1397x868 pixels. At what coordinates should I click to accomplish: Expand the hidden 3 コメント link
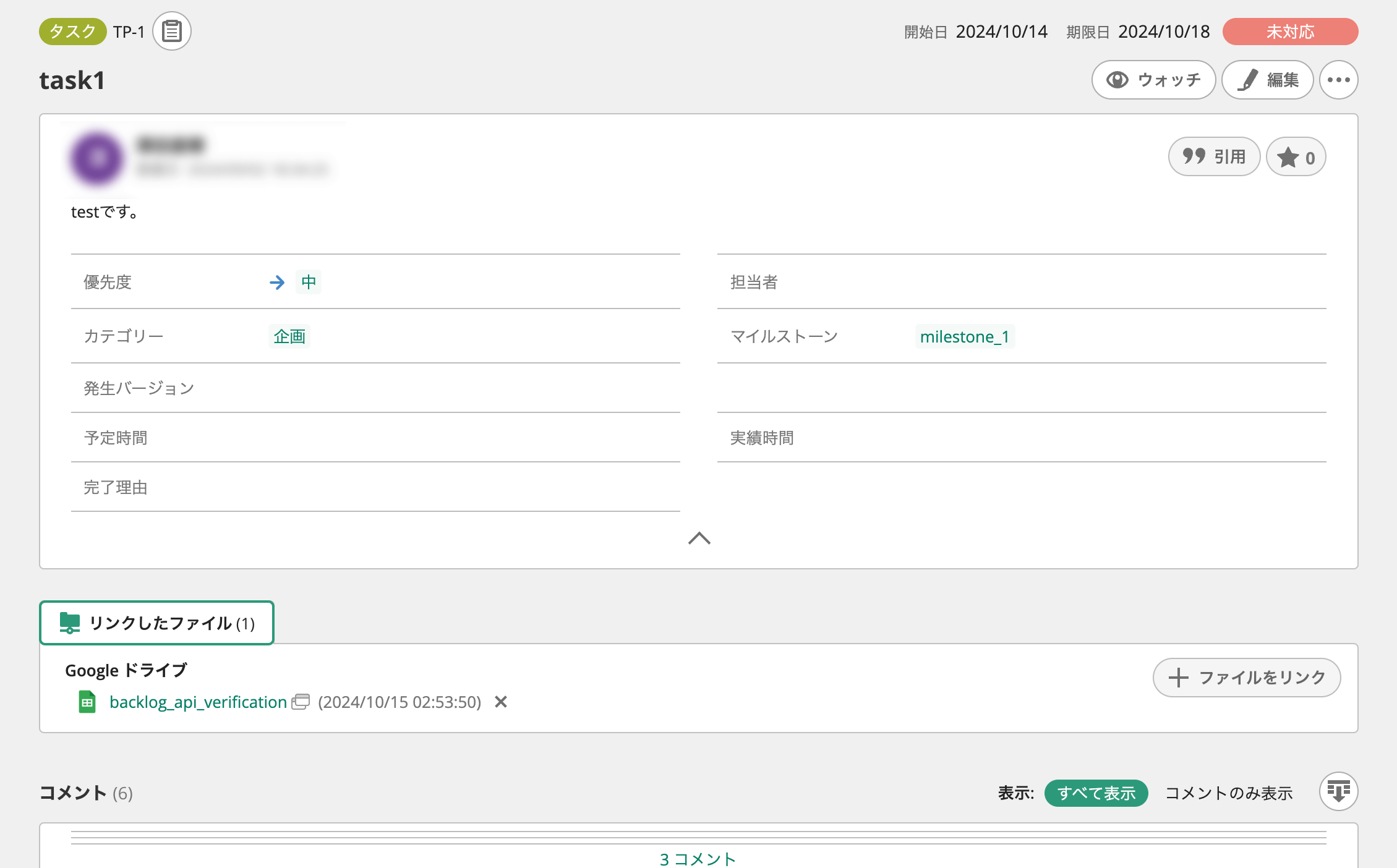(698, 859)
